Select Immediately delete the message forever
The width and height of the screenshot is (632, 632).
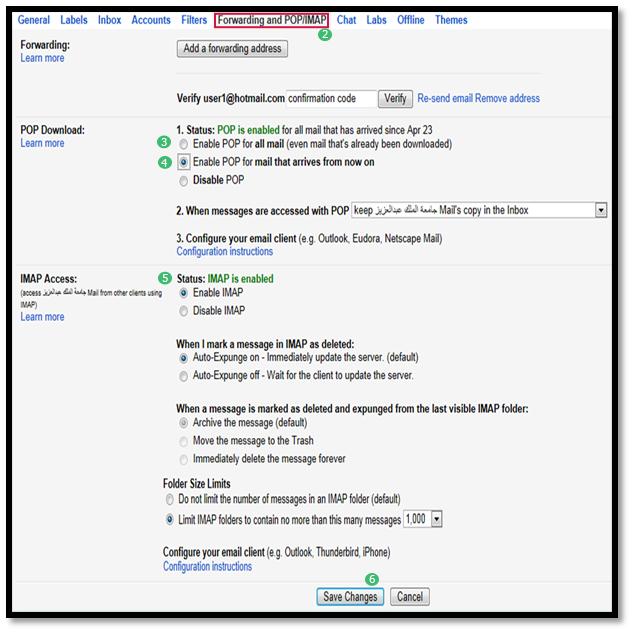pyautogui.click(x=183, y=459)
